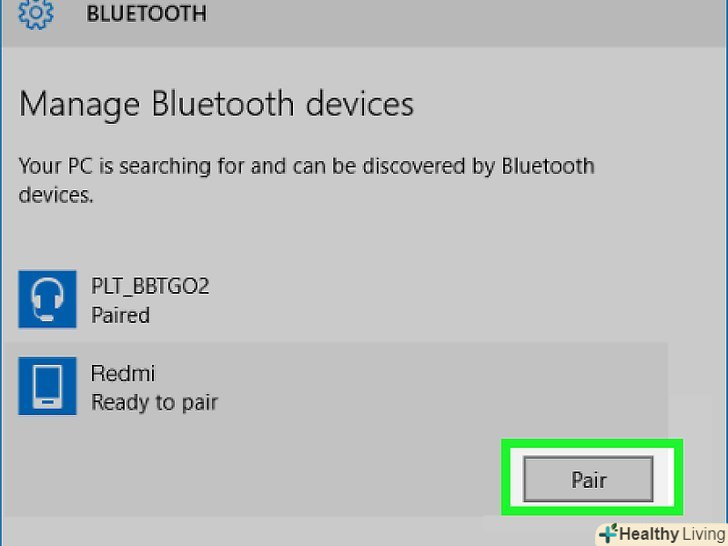Select the PLT_BBTGO2 device name
The width and height of the screenshot is (728, 546).
pos(150,286)
